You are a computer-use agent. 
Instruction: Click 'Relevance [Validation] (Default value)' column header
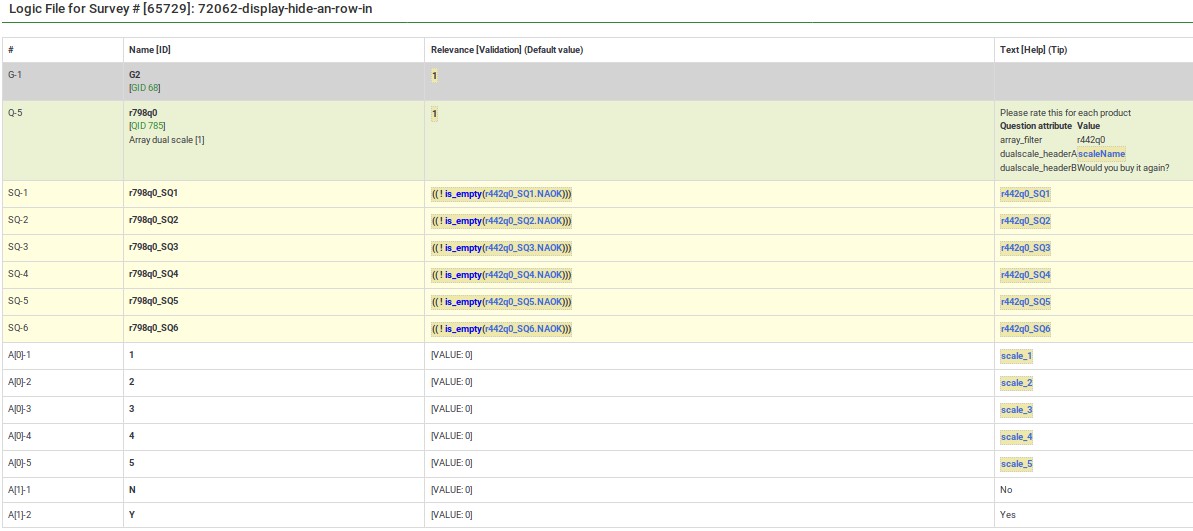(506, 50)
